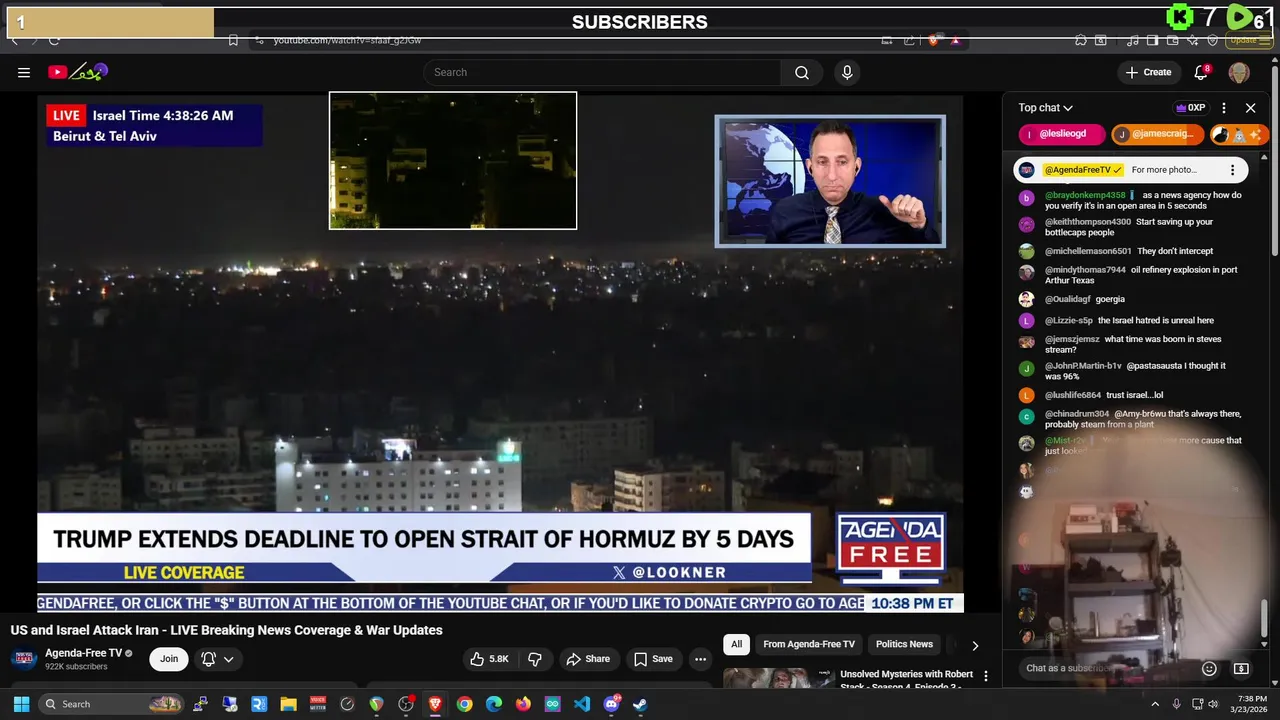Open Visual Studio Code from the taskbar
Viewport: 1280px width, 720px height.
pyautogui.click(x=582, y=704)
